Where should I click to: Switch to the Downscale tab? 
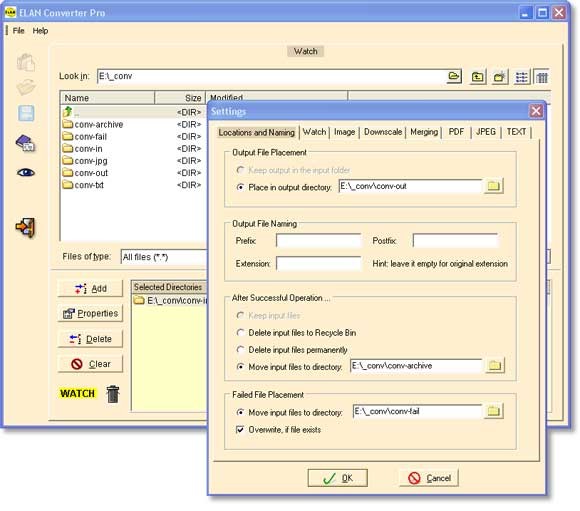click(x=382, y=132)
